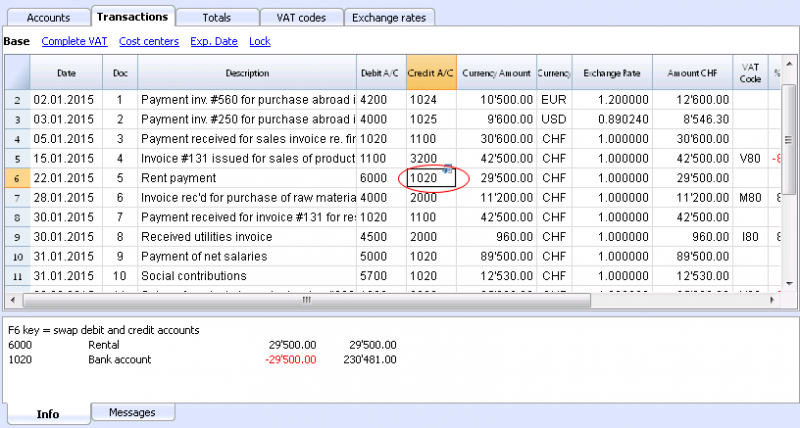Click credit account 3200 cell

tap(431, 159)
